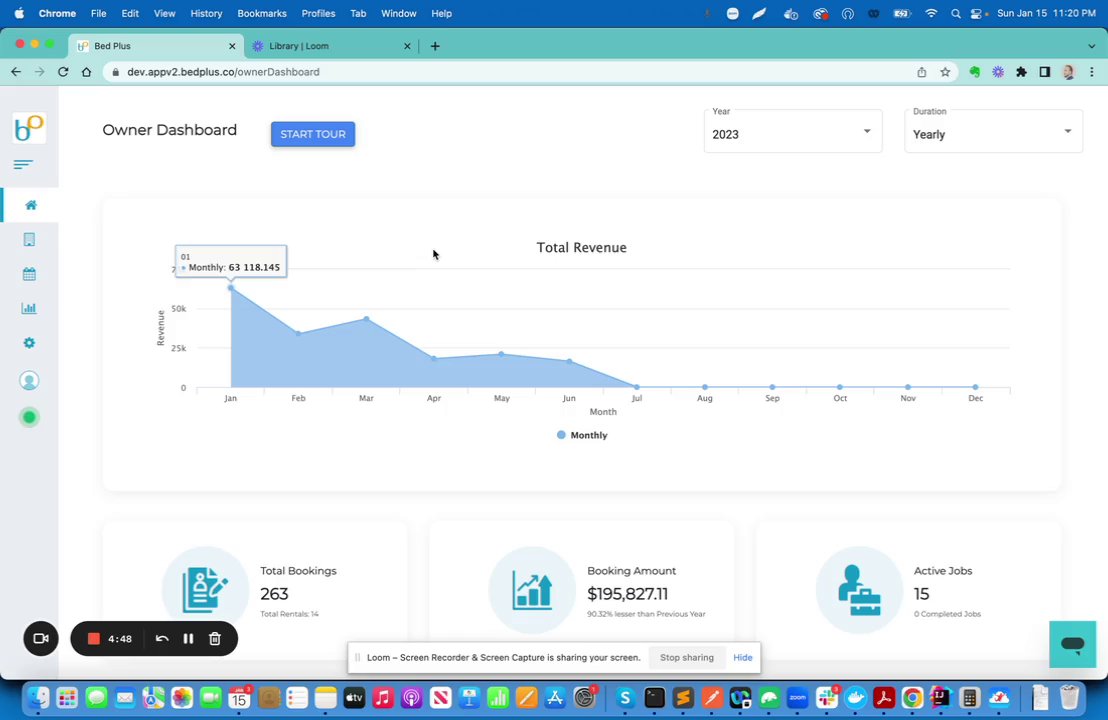Open the calendar icon in sidebar
This screenshot has width=1108, height=720.
click(29, 274)
